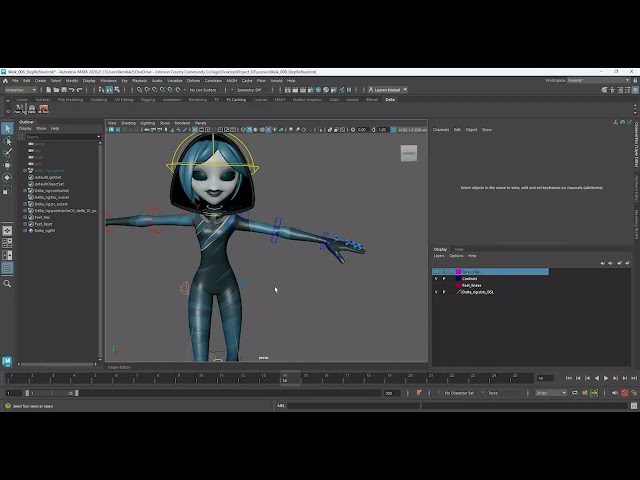Toggle playback P of Controls layer
This screenshot has height=480, width=640.
click(x=444, y=279)
